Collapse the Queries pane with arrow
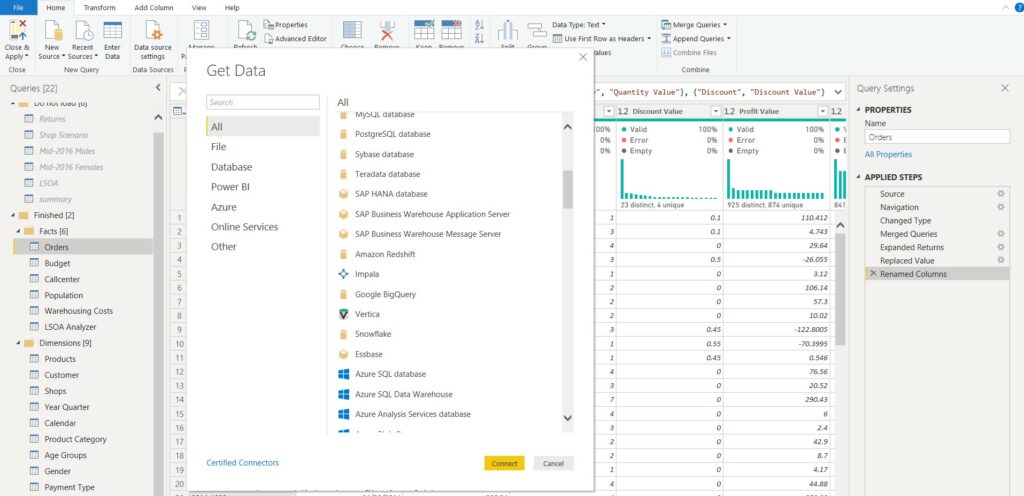Viewport: 1024px width, 496px height. pos(157,87)
